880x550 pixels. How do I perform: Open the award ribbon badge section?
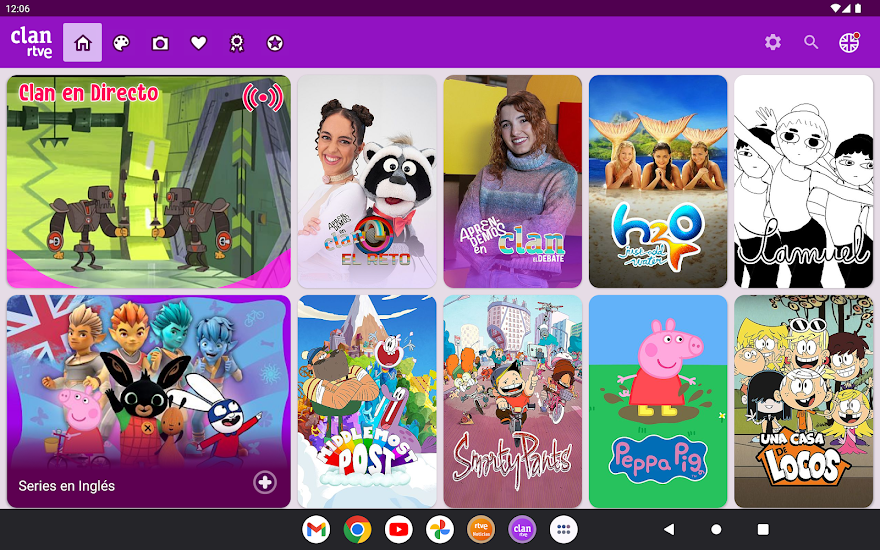pyautogui.click(x=237, y=43)
